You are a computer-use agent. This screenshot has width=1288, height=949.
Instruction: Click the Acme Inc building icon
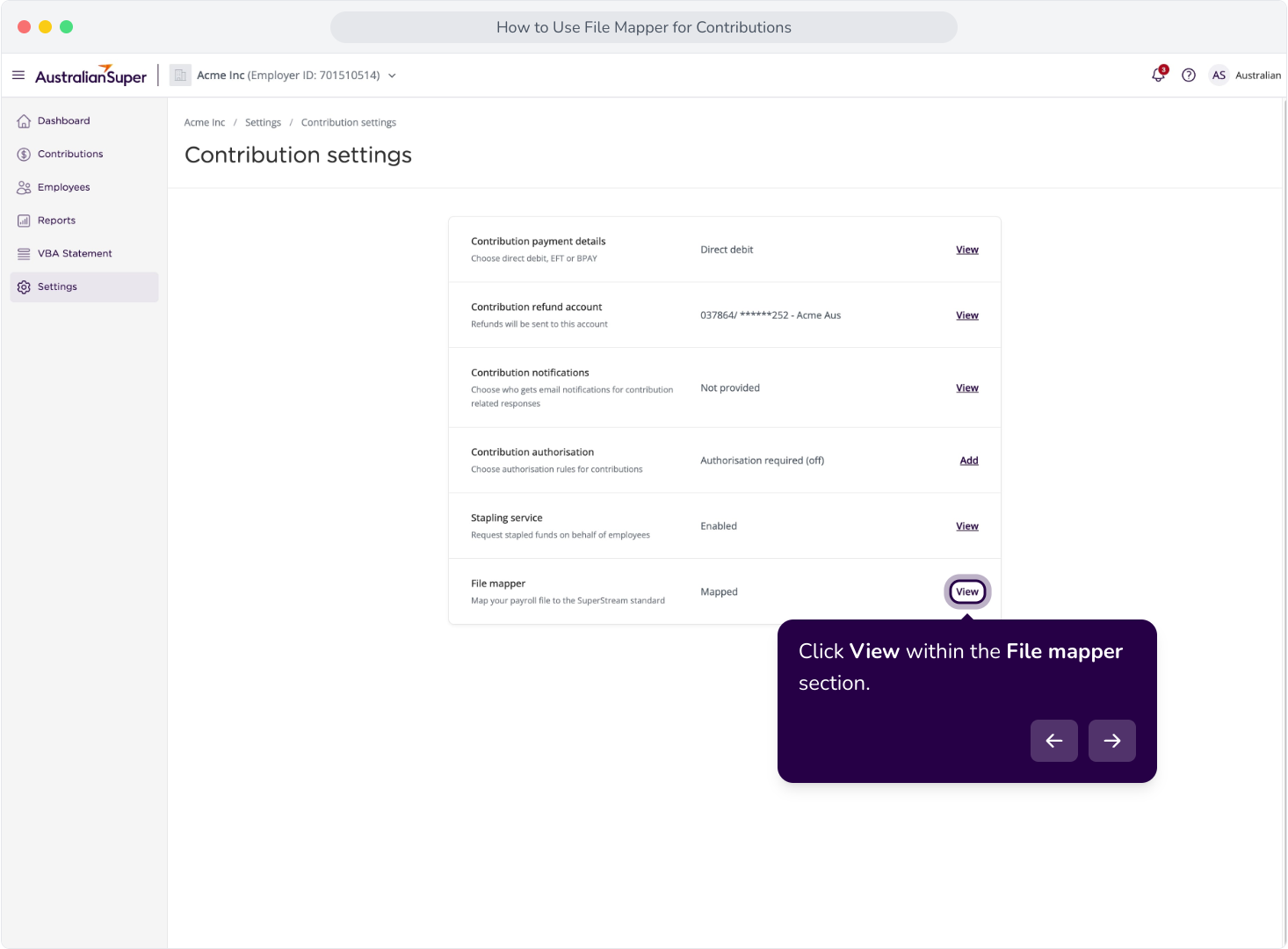[180, 76]
